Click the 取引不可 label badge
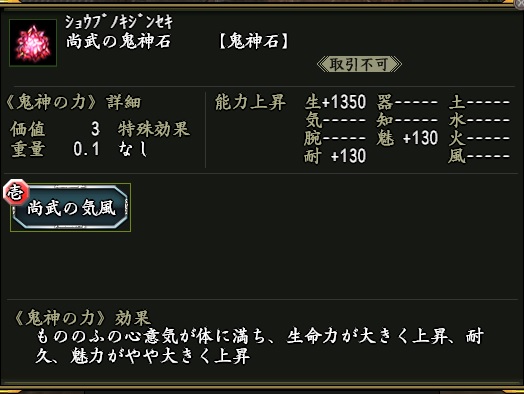Screen dimensions: 524x394 click(x=359, y=64)
